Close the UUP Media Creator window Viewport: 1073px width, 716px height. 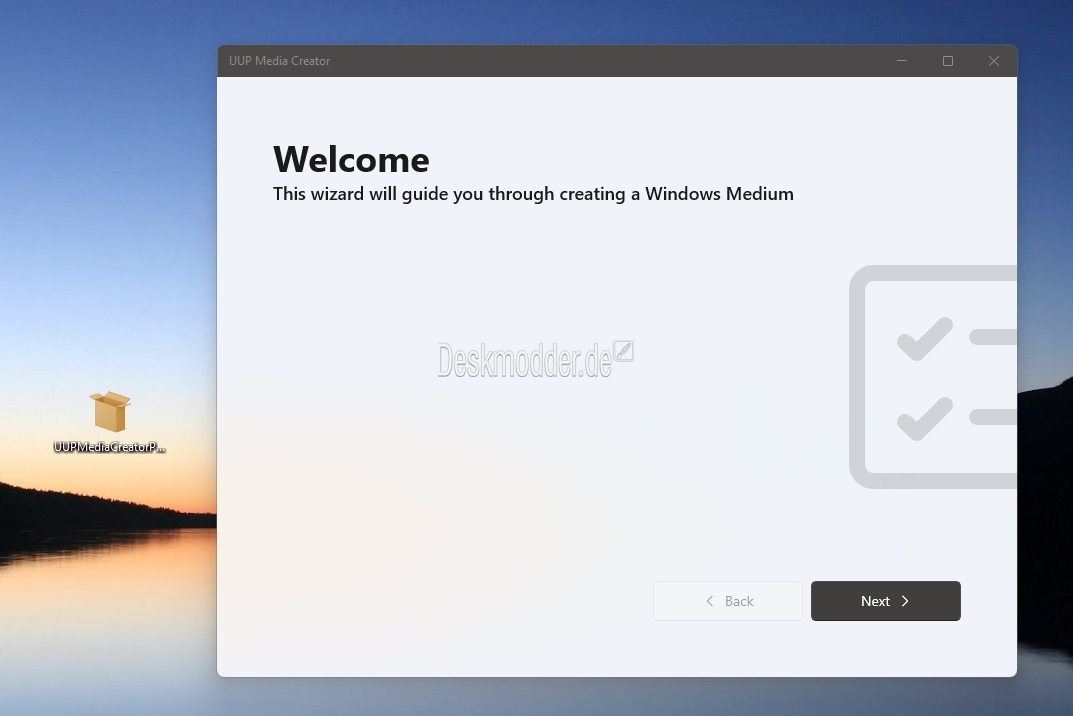[994, 61]
